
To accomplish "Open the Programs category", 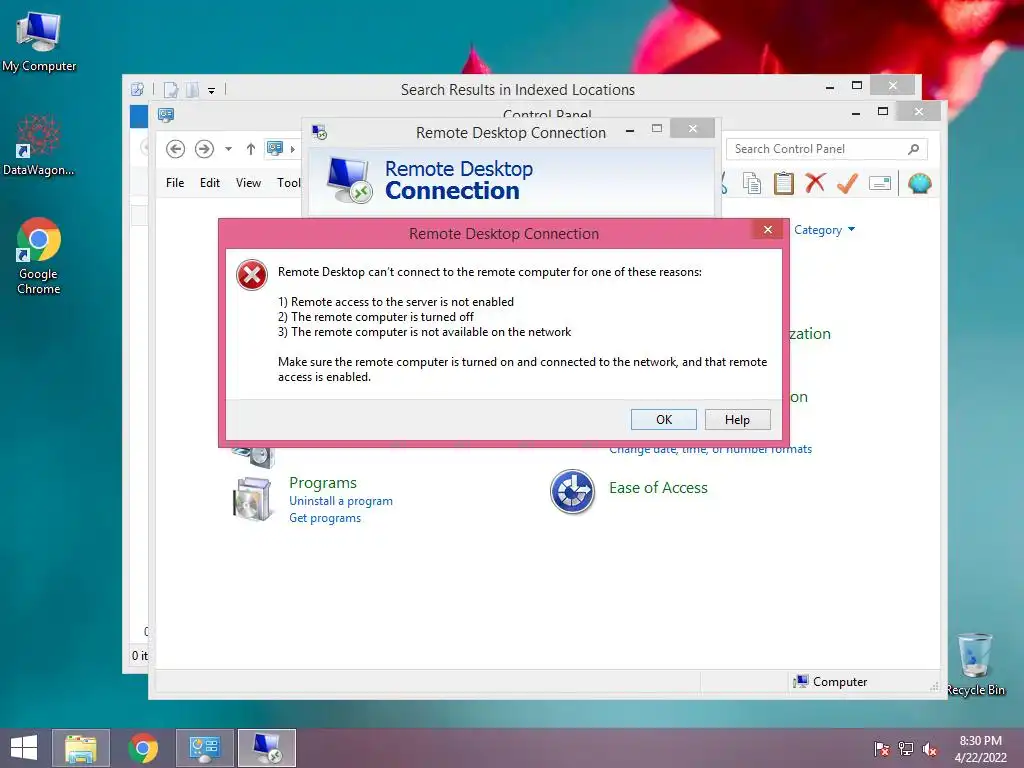I will (323, 483).
